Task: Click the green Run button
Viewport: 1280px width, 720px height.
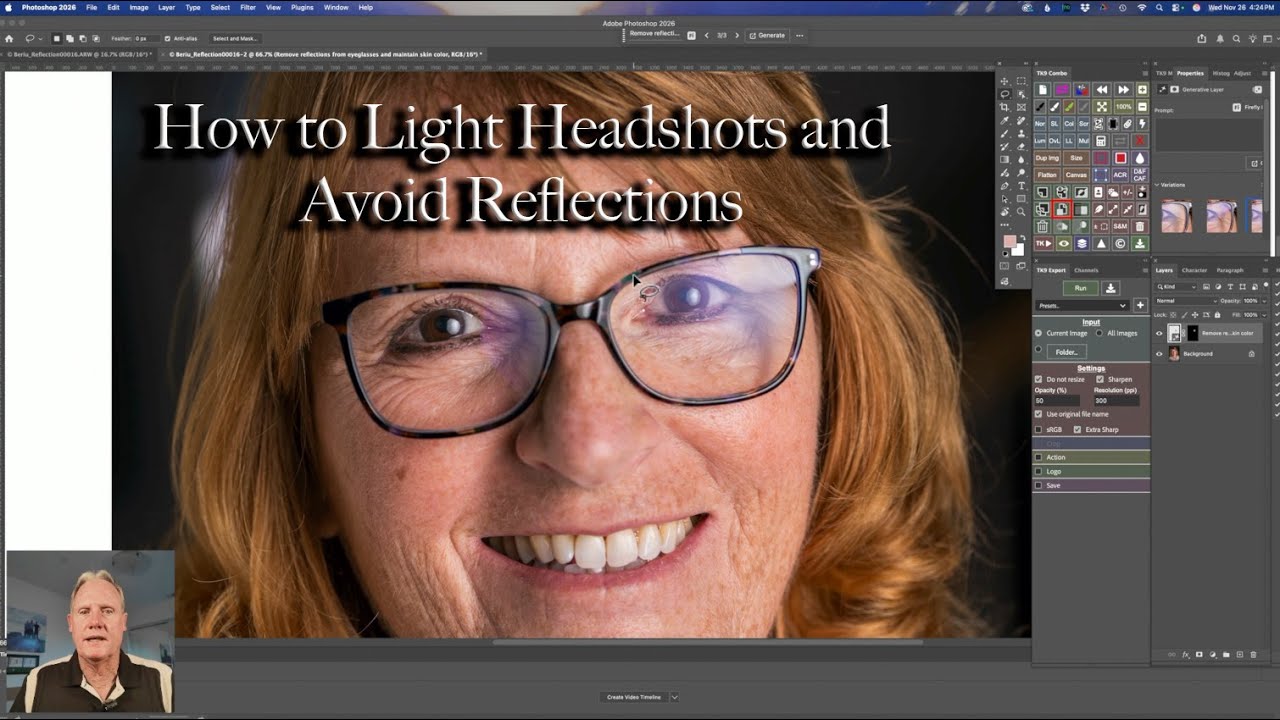Action: pyautogui.click(x=1080, y=288)
